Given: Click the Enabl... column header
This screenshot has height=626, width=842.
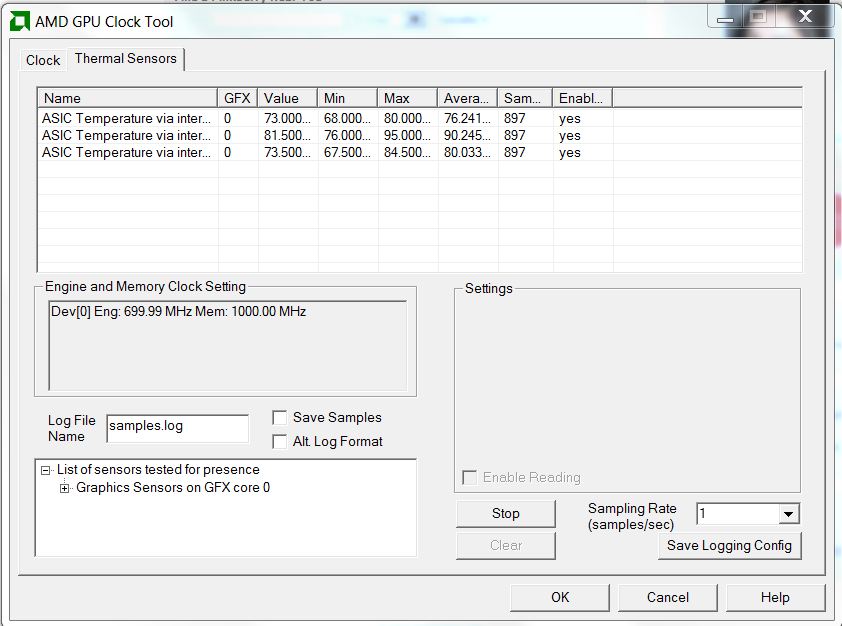Looking at the screenshot, I should (x=583, y=98).
